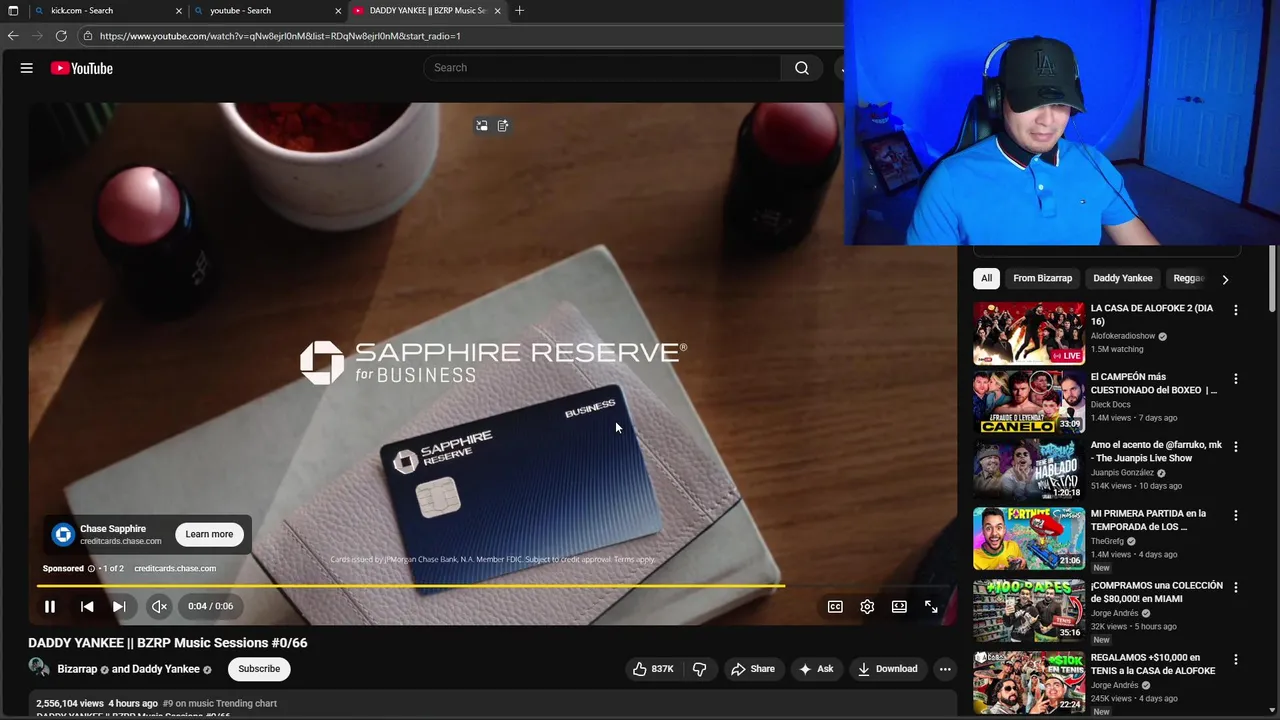This screenshot has height=720, width=1280.
Task: Open MI PRIMERA PARTIDA en la TEMPORADA title
Action: (1148, 520)
